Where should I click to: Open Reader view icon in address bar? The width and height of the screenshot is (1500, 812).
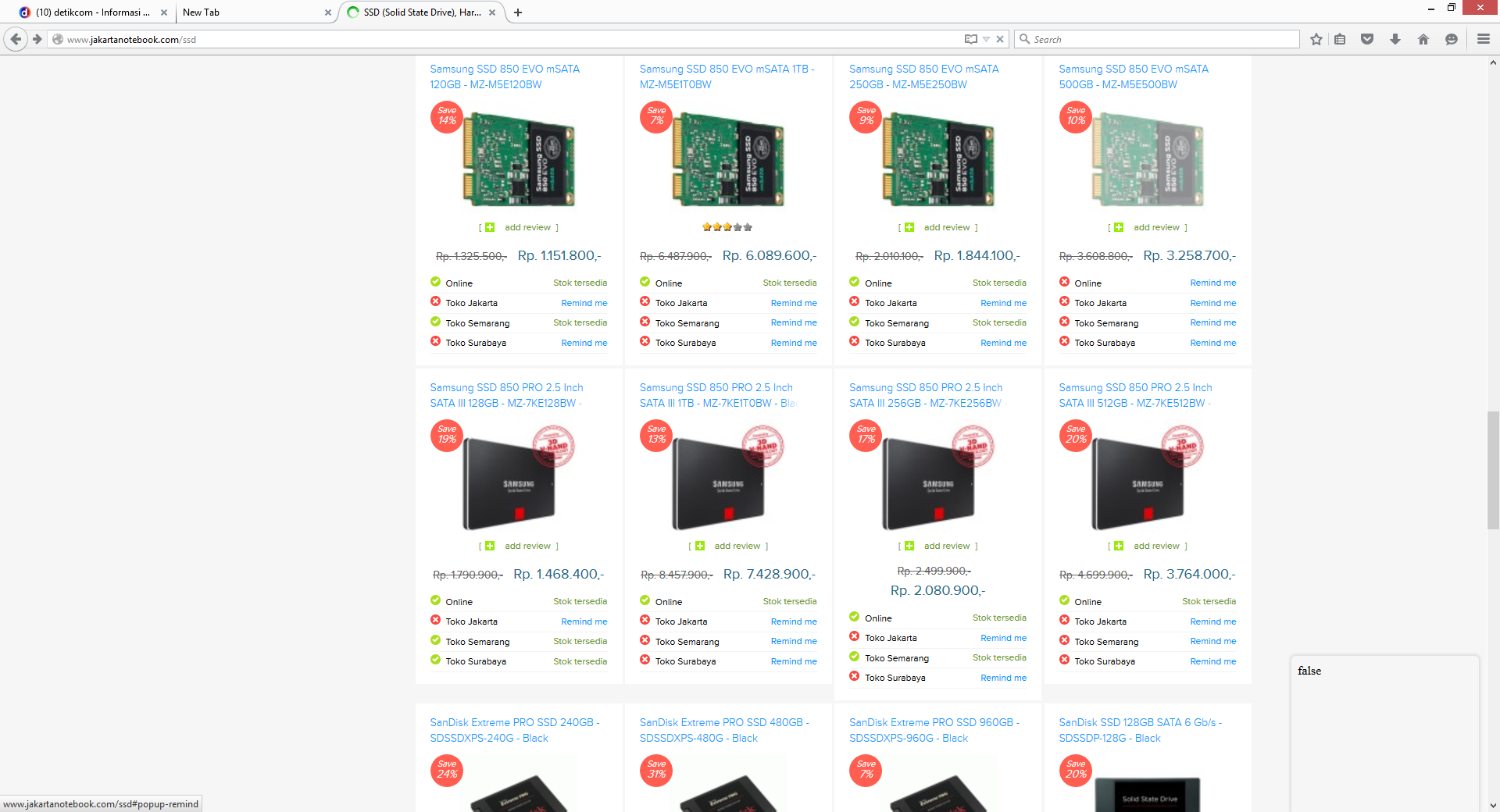970,39
